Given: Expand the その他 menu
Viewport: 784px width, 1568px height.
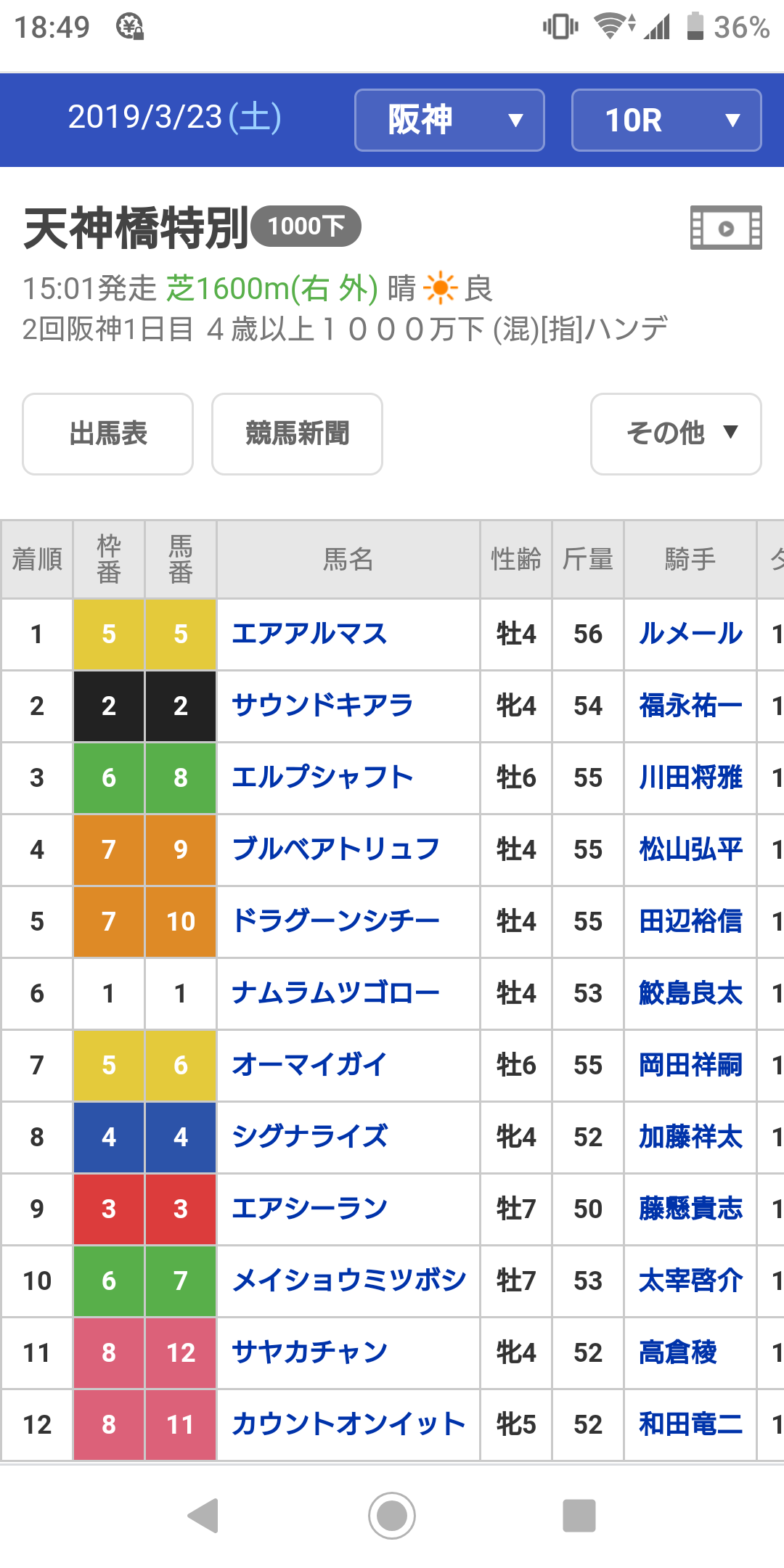Looking at the screenshot, I should click(x=676, y=434).
